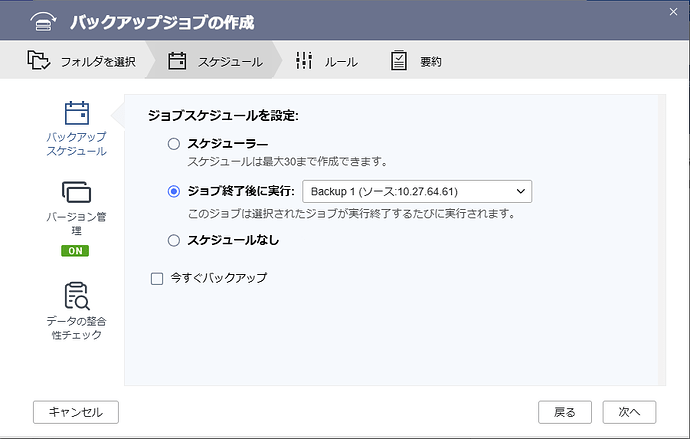The width and height of the screenshot is (690, 439).
Task: Expand the Backup 1 job dropdown
Action: point(416,191)
